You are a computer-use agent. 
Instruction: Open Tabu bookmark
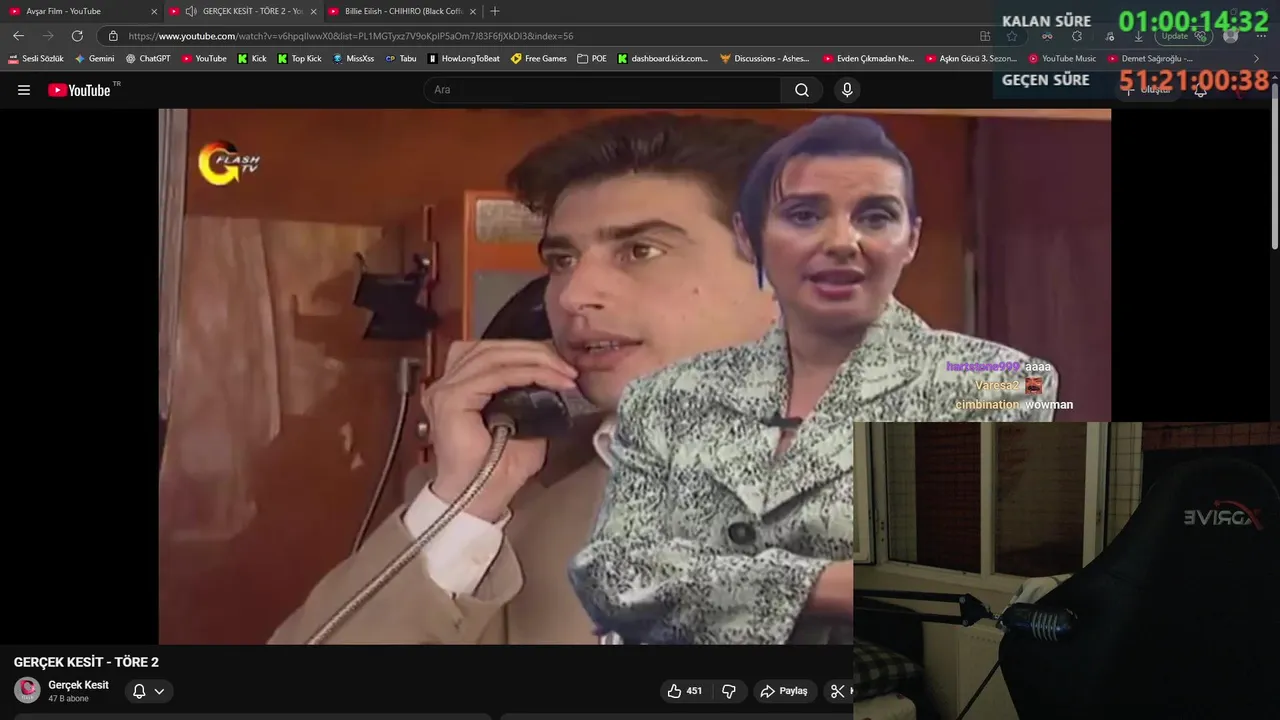[x=400, y=59]
